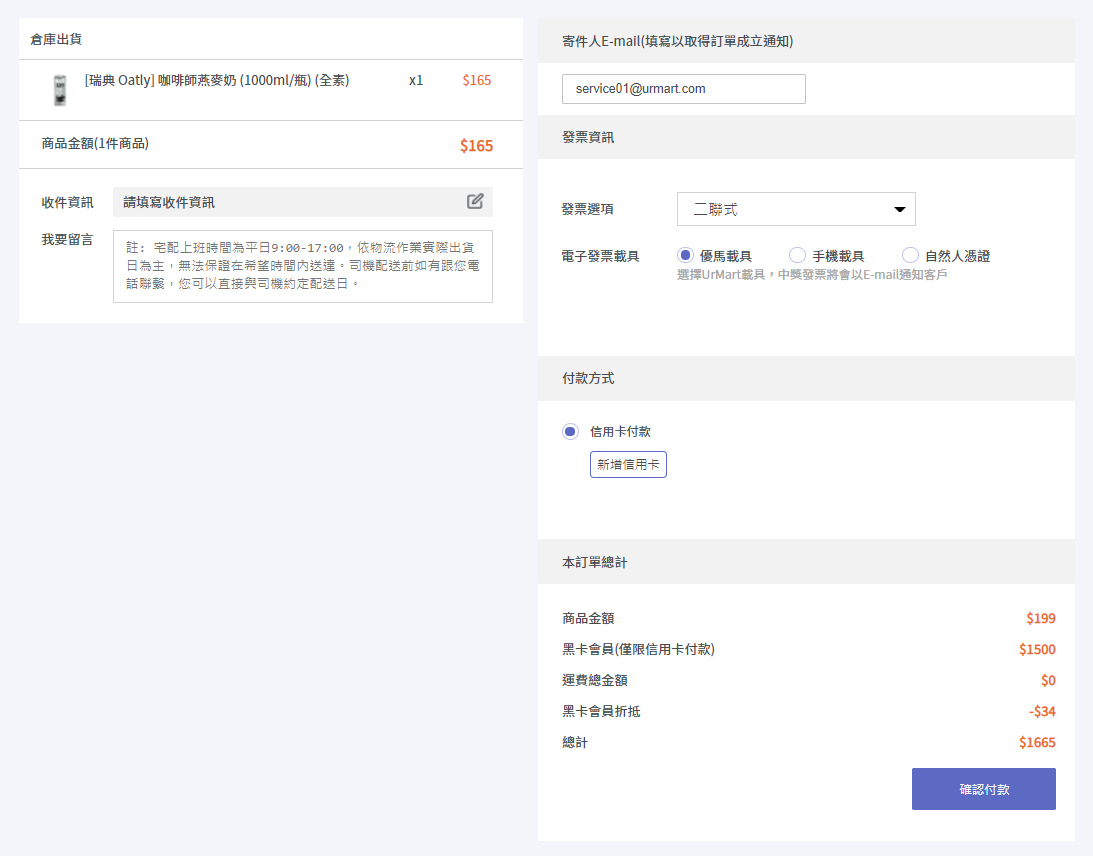Click the edit icon for recipient info
Screen dimensions: 1093x856
pos(475,201)
